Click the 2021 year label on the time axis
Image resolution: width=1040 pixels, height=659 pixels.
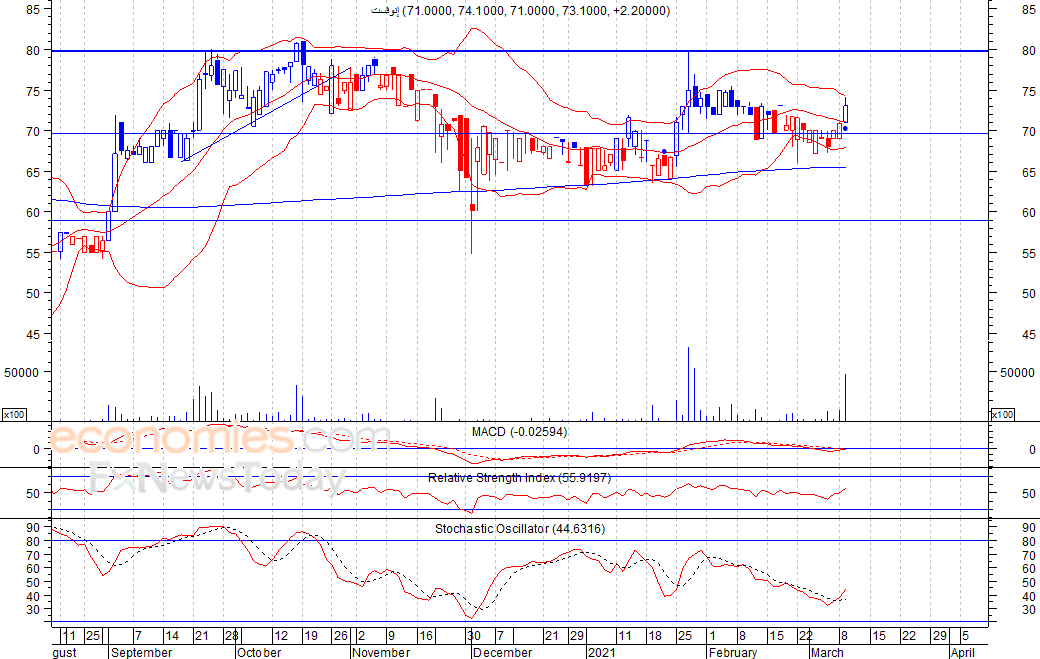(602, 652)
